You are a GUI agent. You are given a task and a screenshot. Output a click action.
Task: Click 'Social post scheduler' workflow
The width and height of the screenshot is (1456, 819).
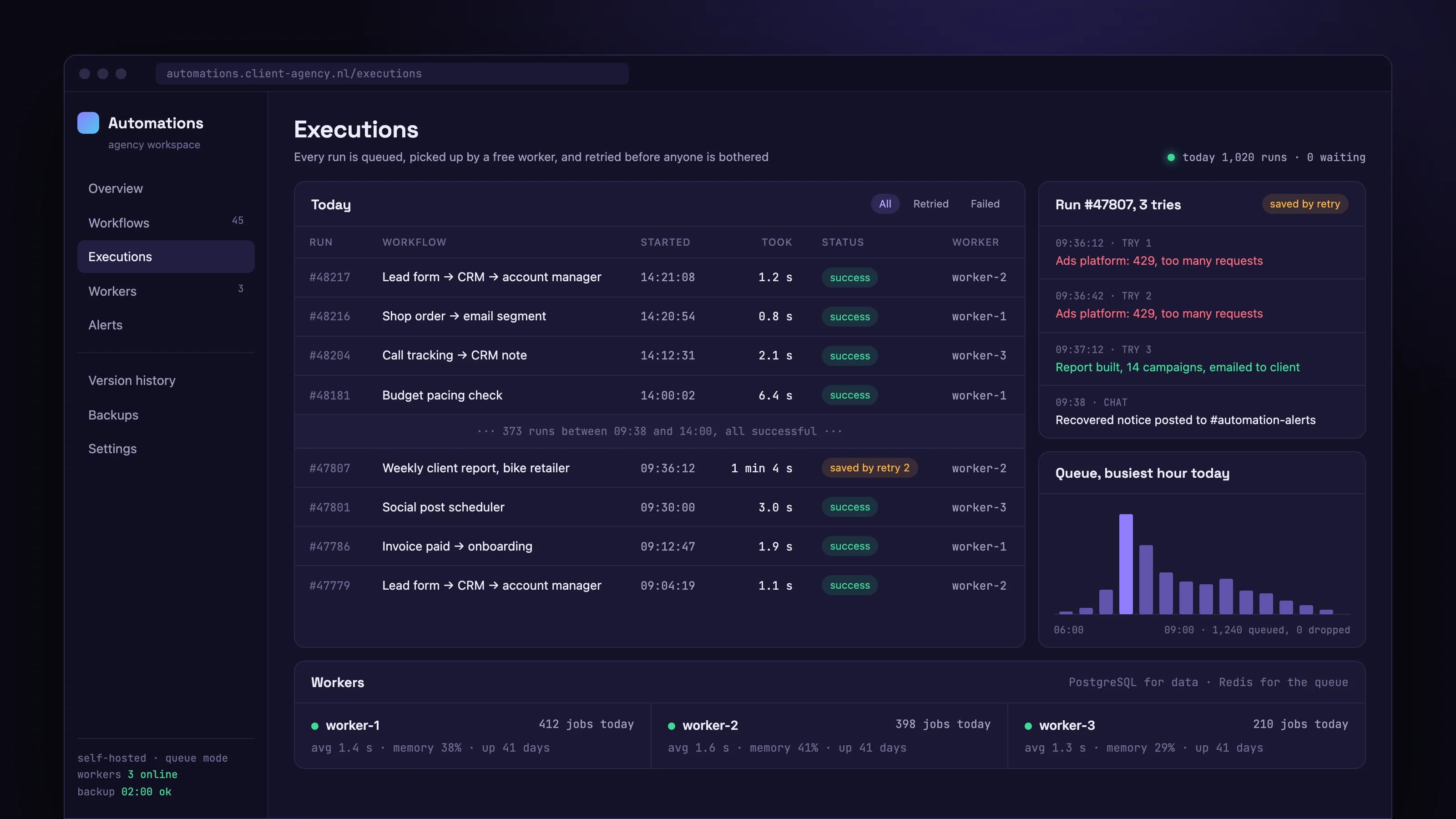click(443, 507)
